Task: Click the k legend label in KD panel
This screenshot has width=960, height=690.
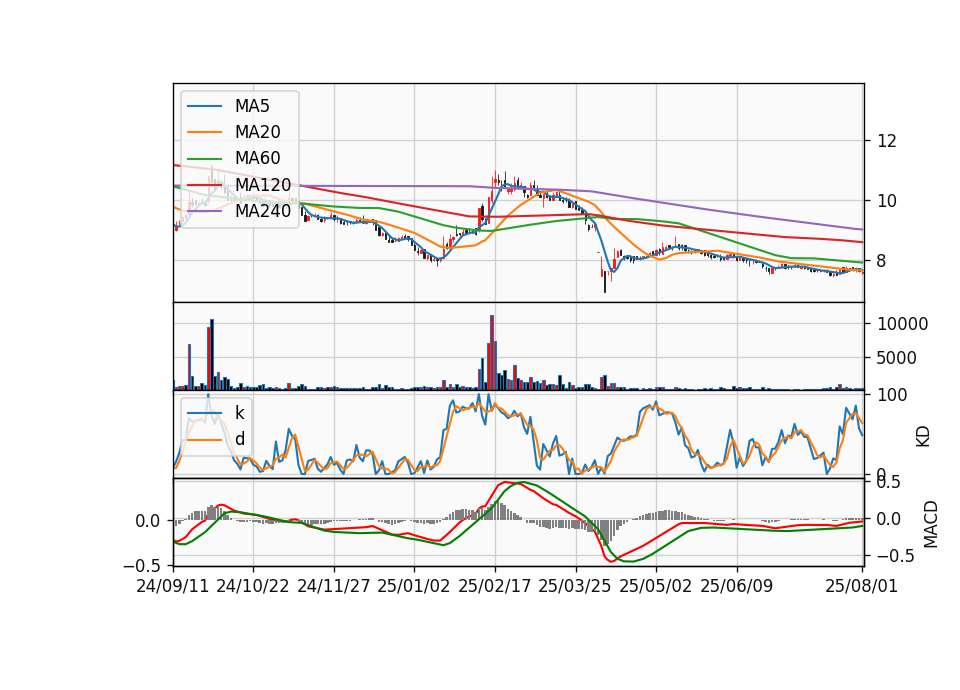Action: [239, 413]
